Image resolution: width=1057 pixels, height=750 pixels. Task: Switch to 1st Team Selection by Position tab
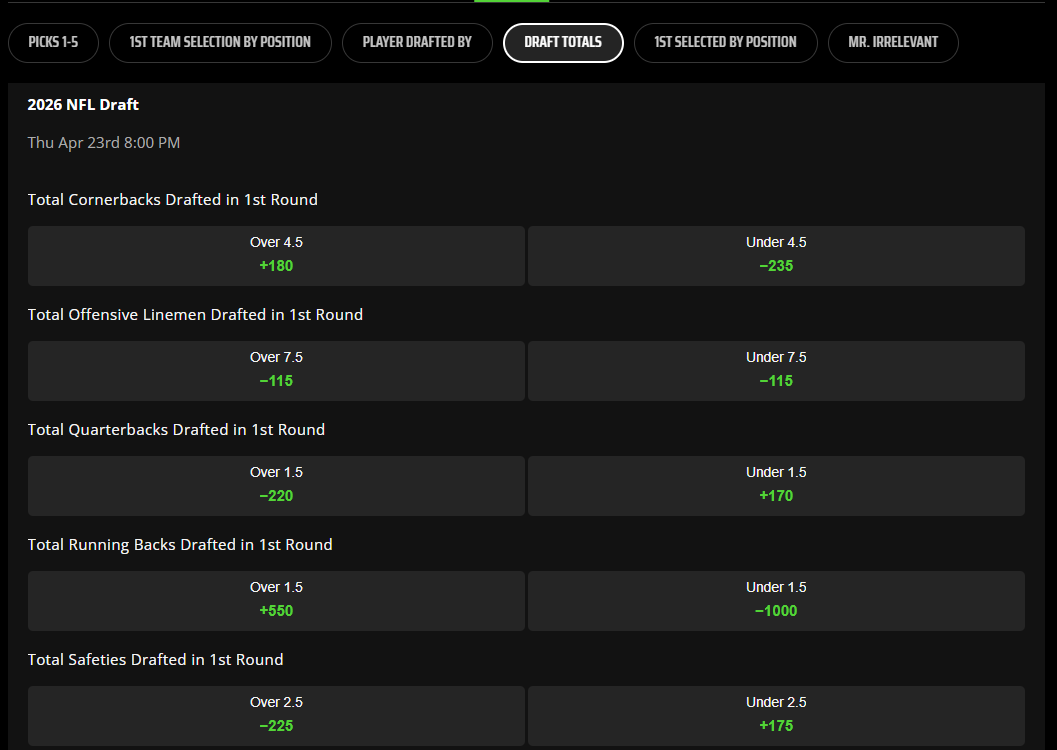click(220, 42)
